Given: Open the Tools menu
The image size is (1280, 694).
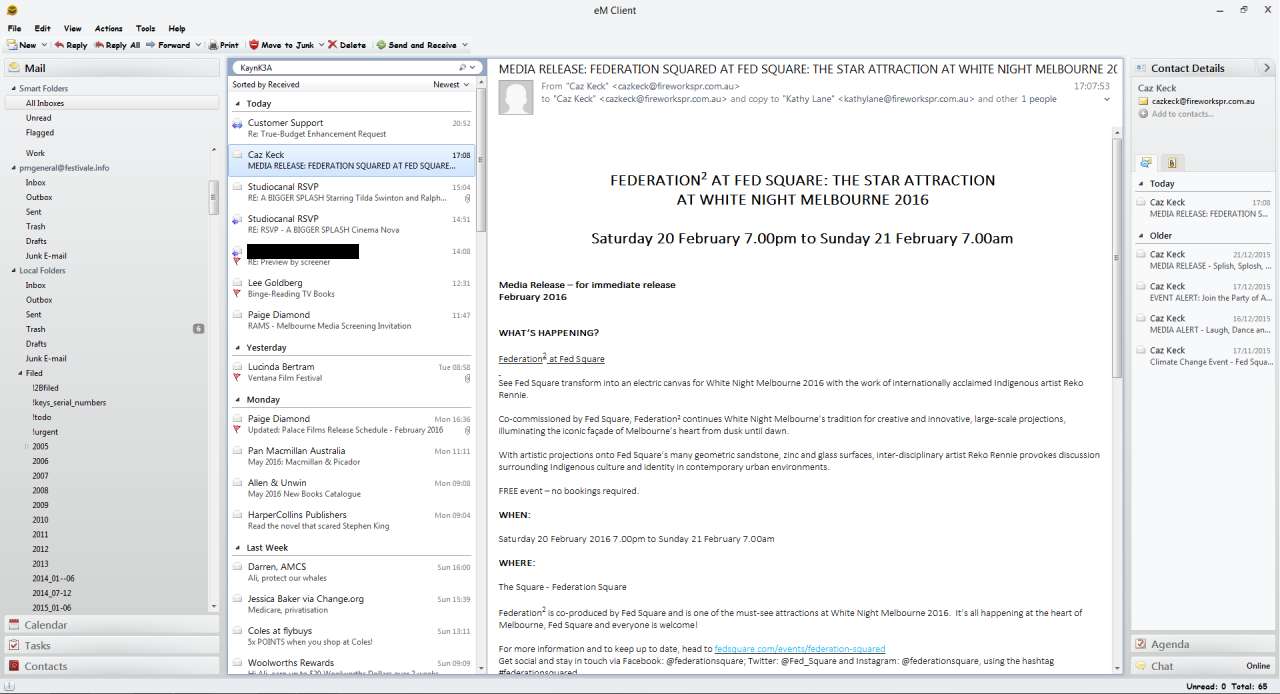Looking at the screenshot, I should pos(146,29).
